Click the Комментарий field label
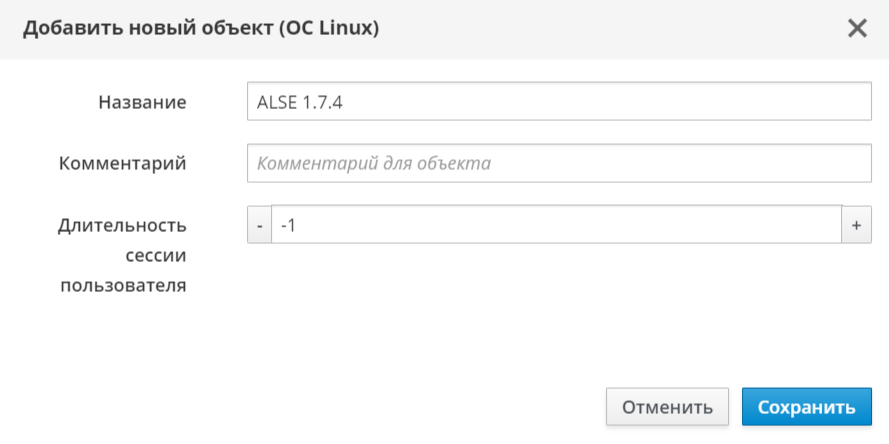 point(122,163)
